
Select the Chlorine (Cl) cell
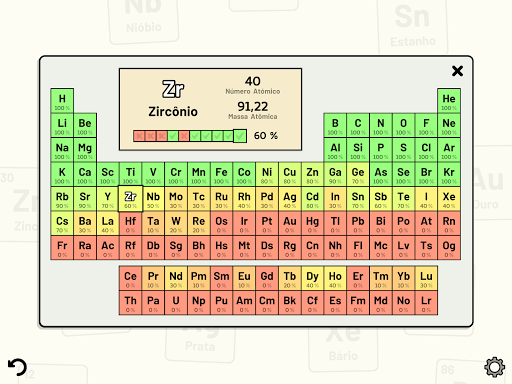click(x=426, y=150)
